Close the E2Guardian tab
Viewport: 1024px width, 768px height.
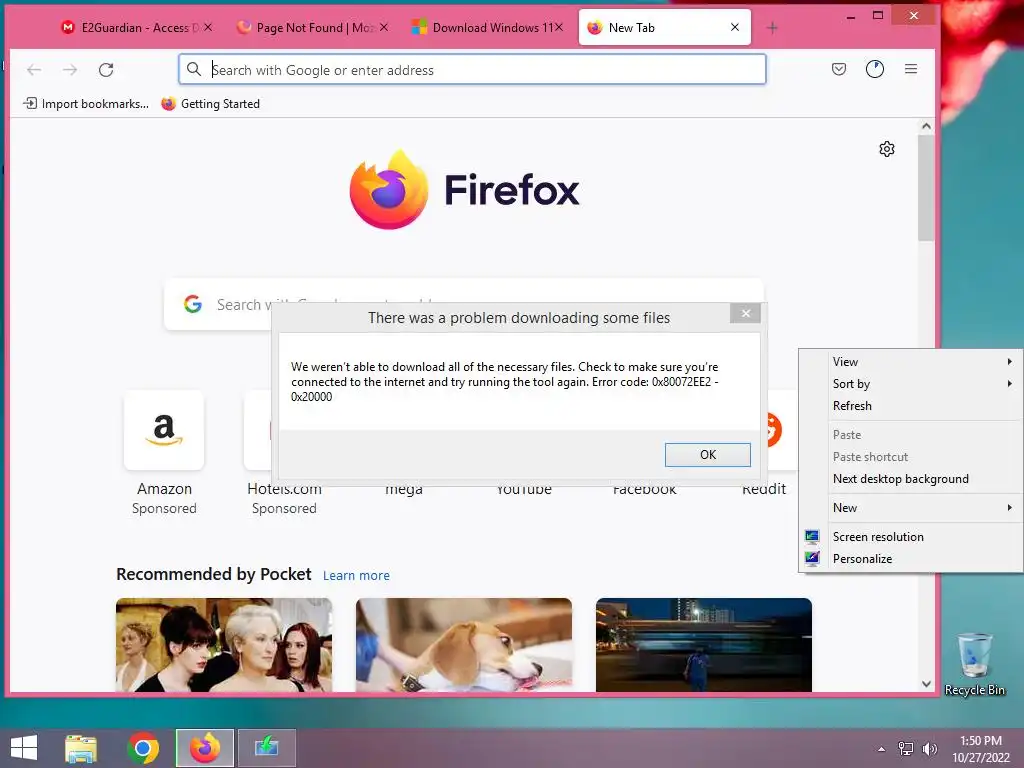point(208,27)
